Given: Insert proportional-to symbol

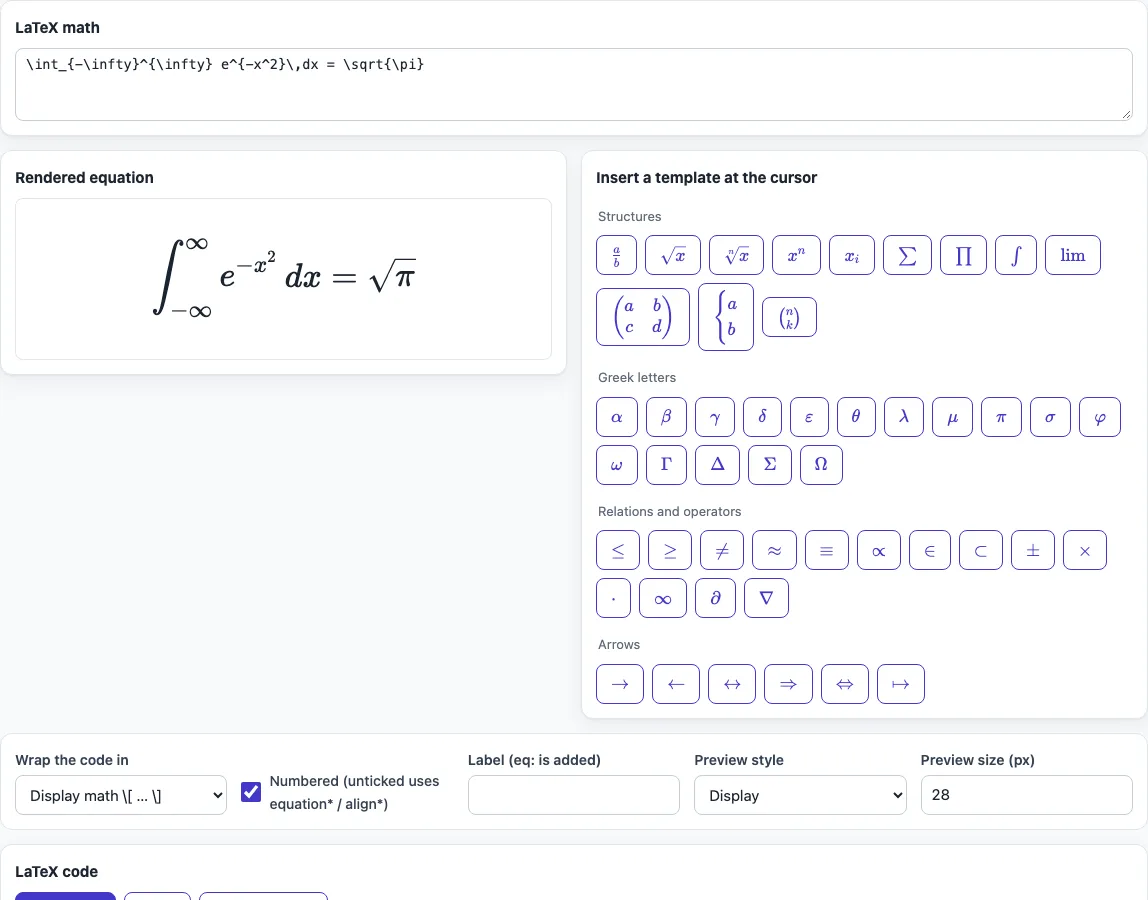Looking at the screenshot, I should (879, 550).
